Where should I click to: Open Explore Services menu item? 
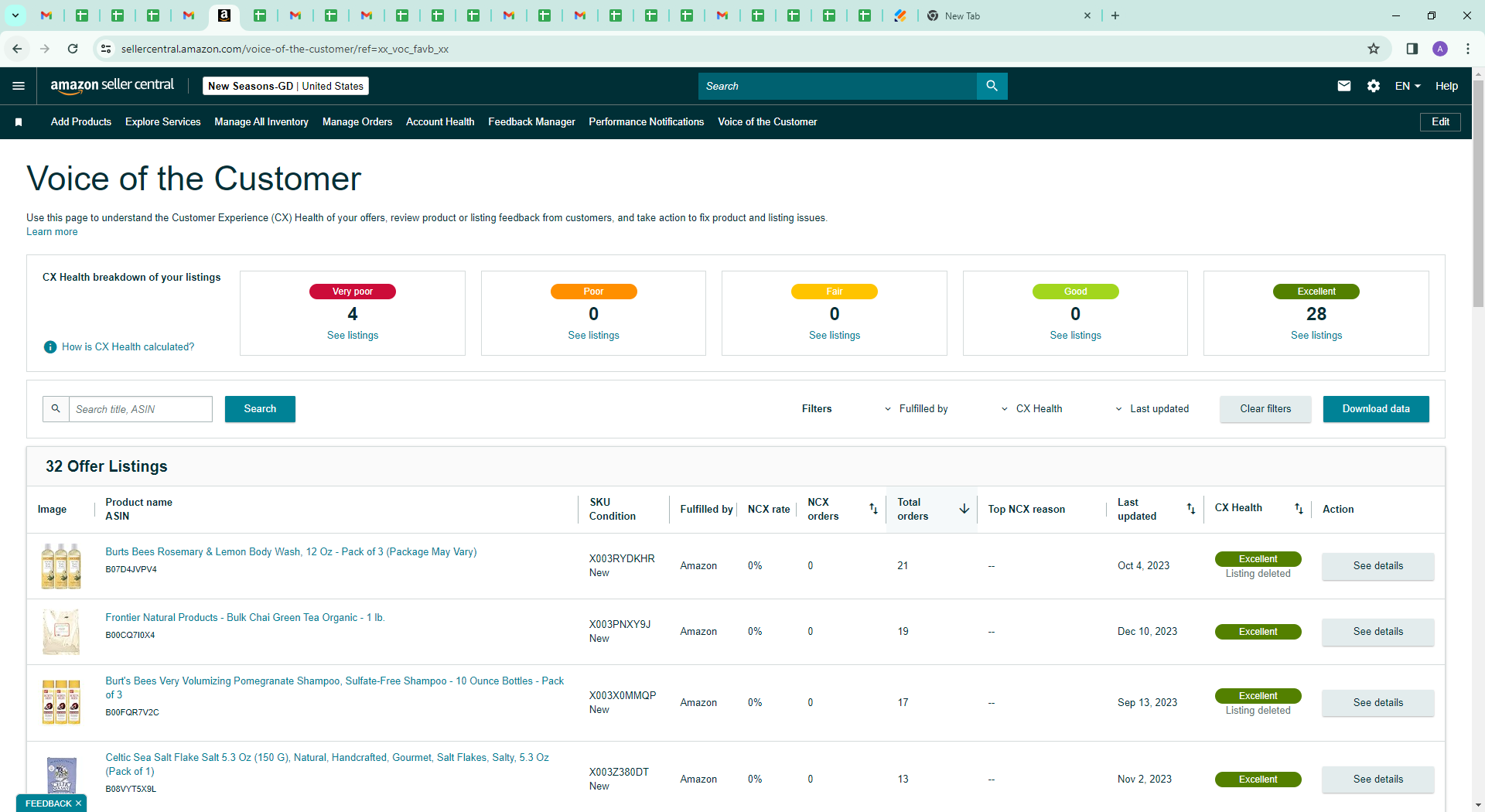pyautogui.click(x=163, y=122)
